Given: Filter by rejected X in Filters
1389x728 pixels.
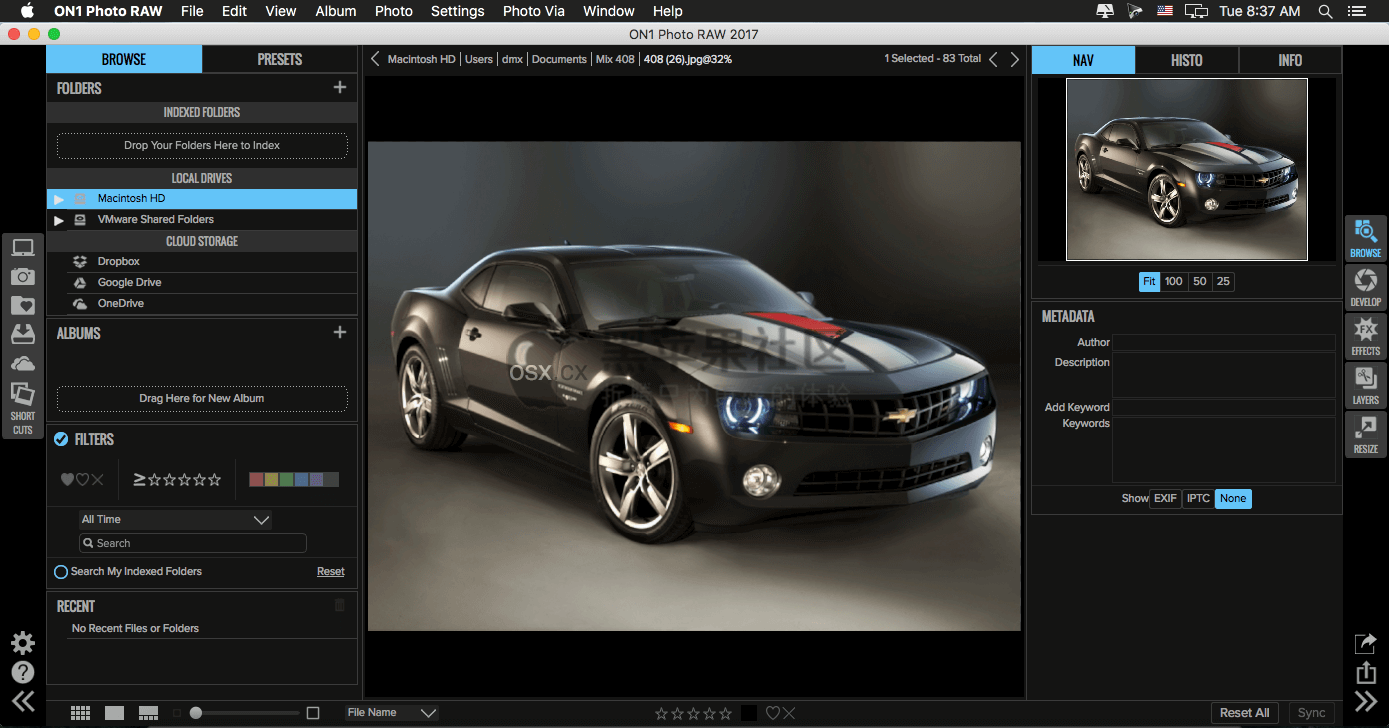Looking at the screenshot, I should point(97,480).
